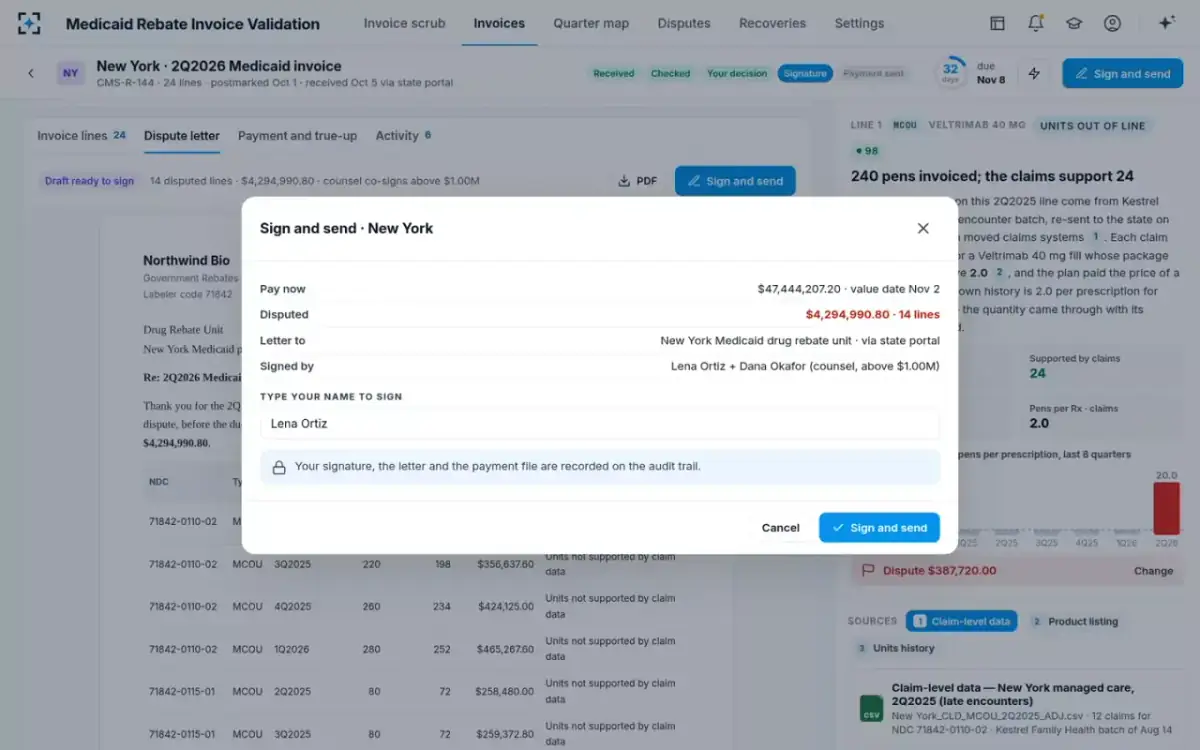
Task: Click the $424,125.00 amount in table
Action: point(505,606)
